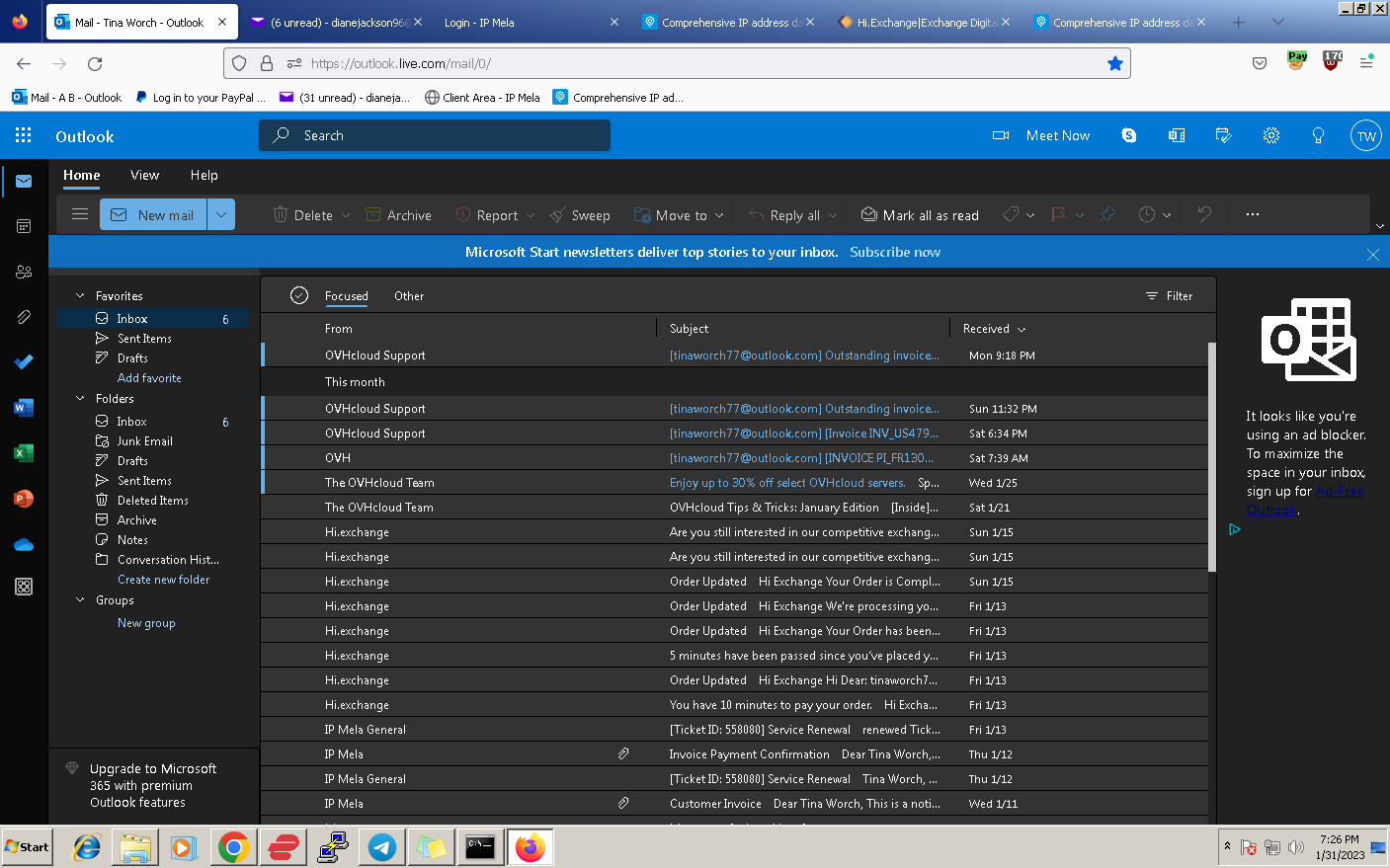Viewport: 1390px width, 868px height.
Task: Open Telegram from the Windows taskbar
Action: coord(382,847)
